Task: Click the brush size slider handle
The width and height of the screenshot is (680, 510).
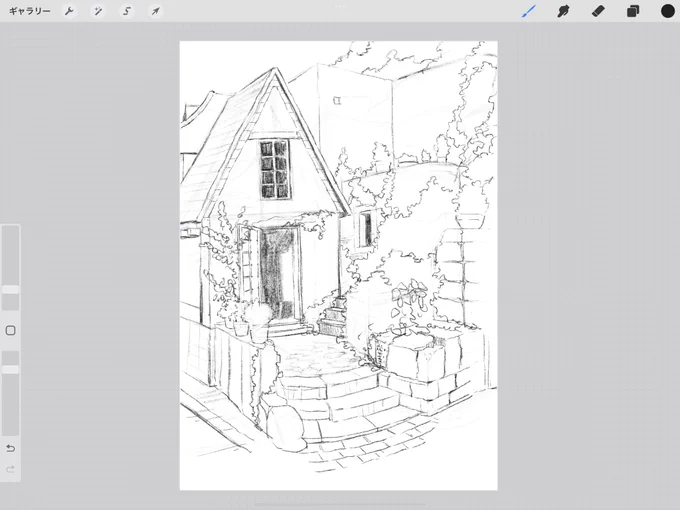Action: tap(10, 290)
